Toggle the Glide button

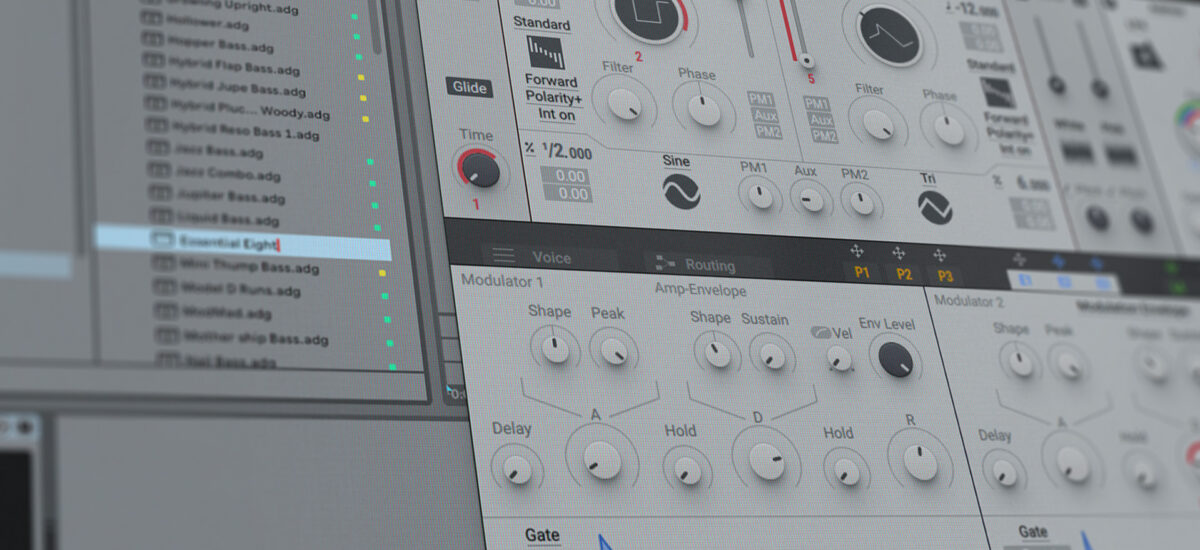(469, 87)
